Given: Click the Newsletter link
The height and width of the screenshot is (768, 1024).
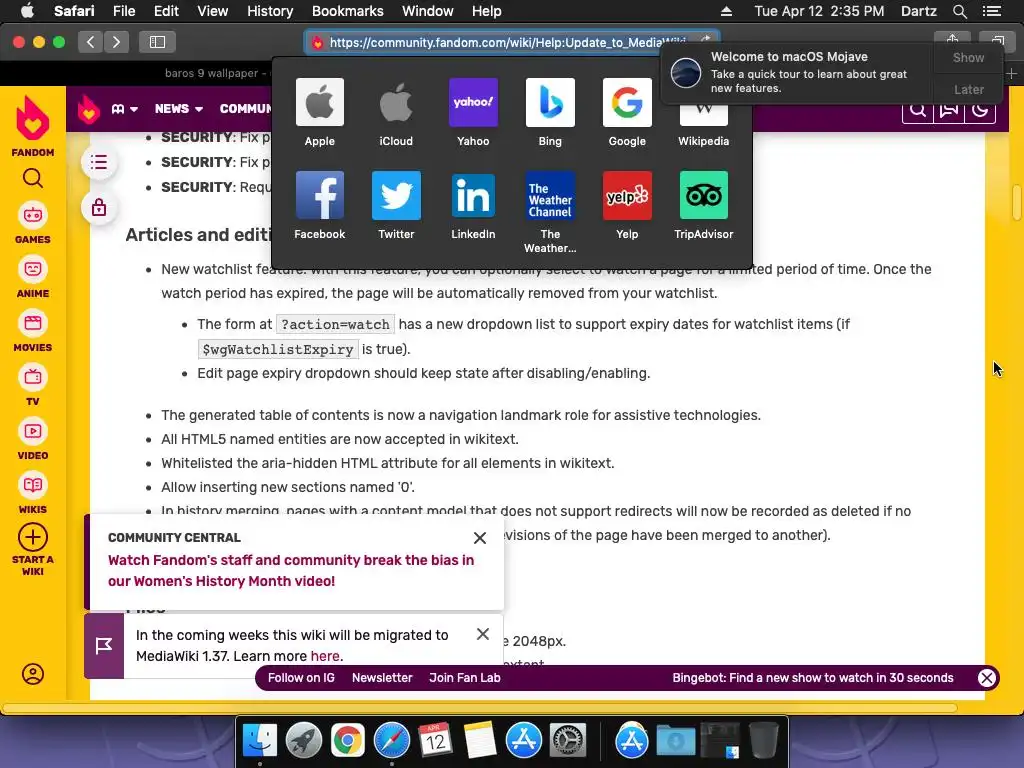Looking at the screenshot, I should coord(382,678).
